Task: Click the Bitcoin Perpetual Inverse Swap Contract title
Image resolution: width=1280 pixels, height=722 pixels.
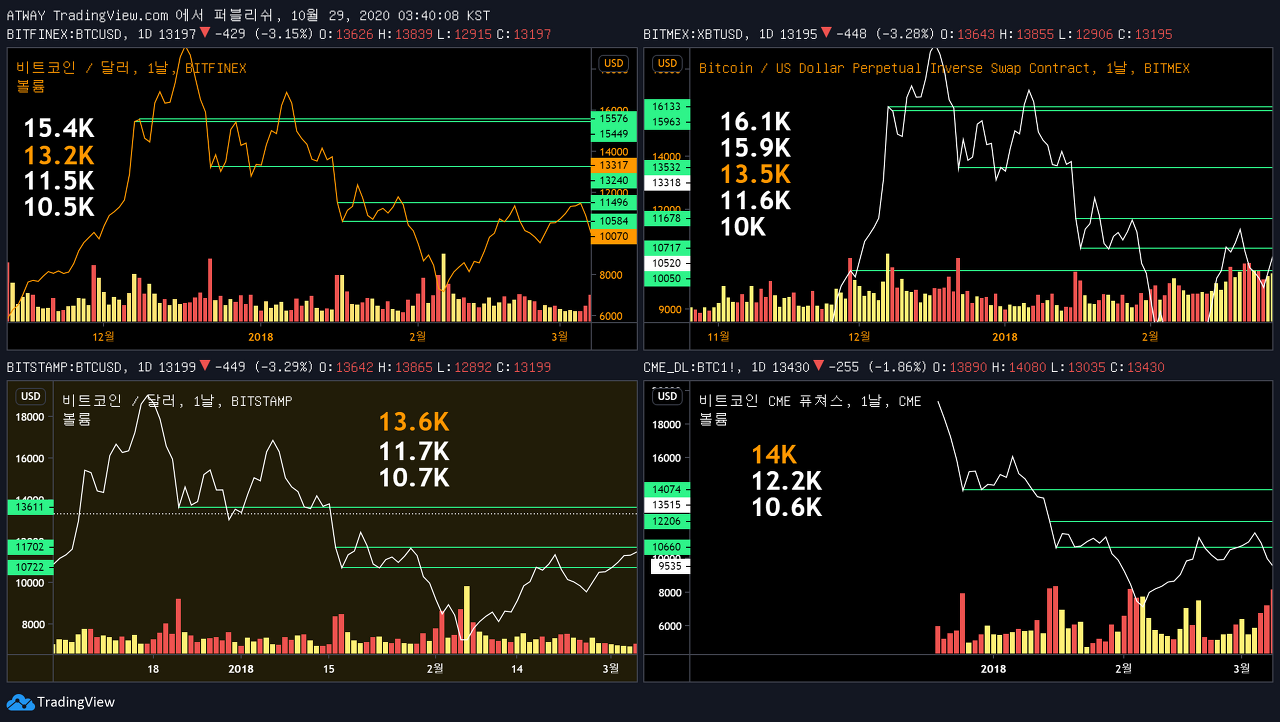Action: 944,68
